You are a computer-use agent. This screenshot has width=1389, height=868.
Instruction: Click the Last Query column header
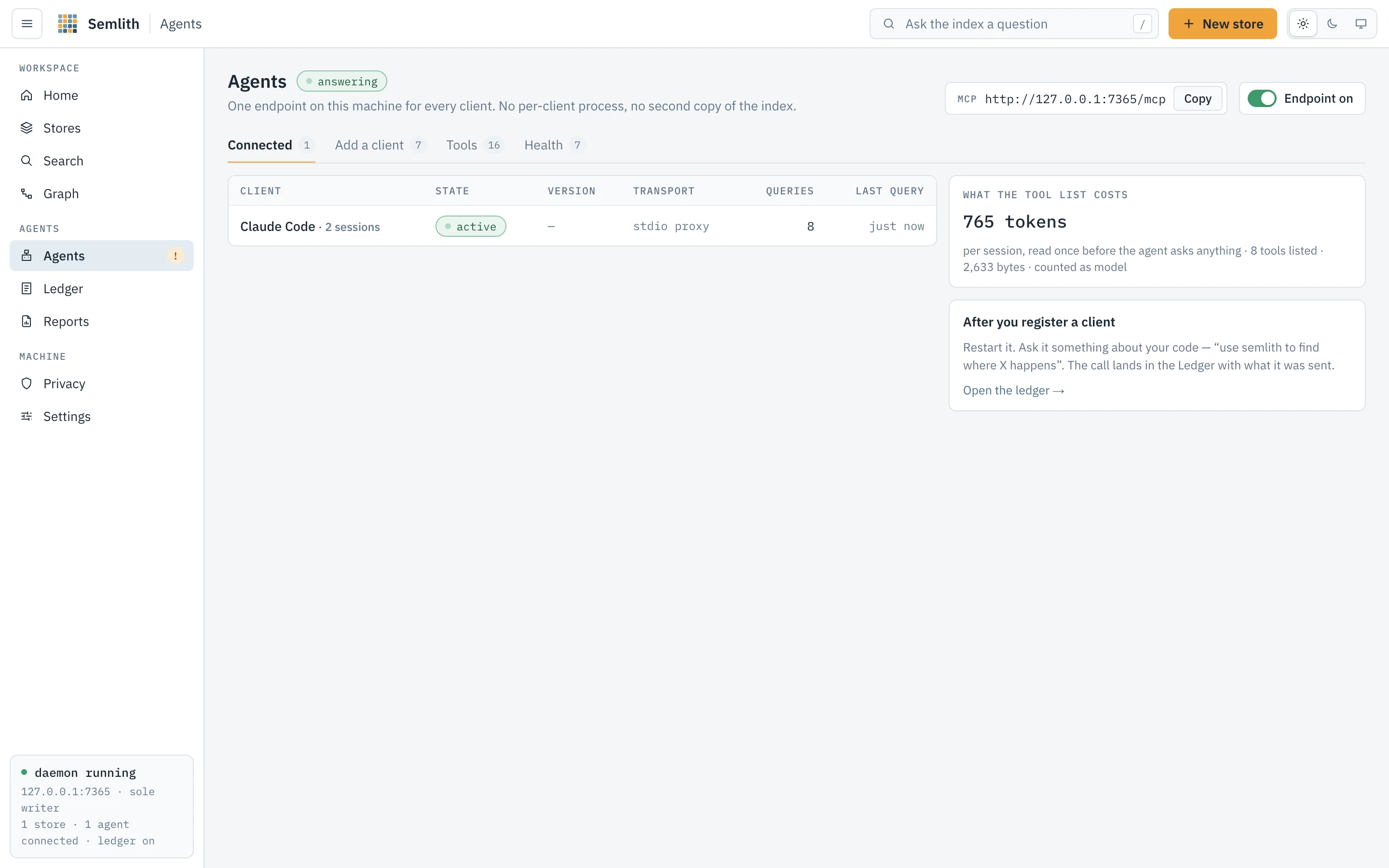click(890, 190)
